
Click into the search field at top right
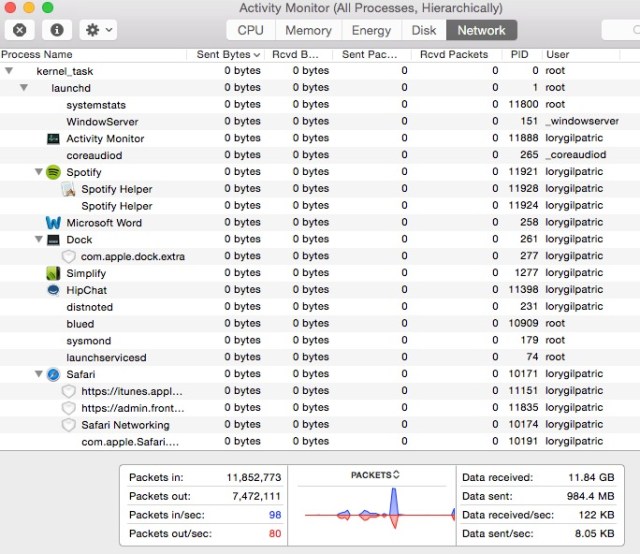click(x=621, y=30)
